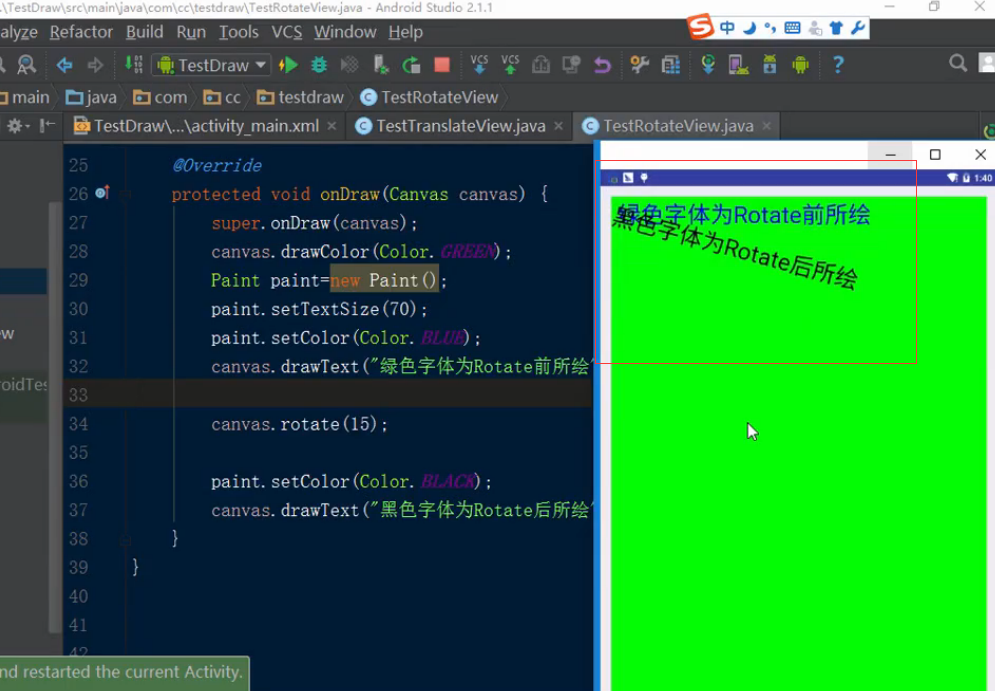Screen dimensions: 995x691
Task: Click the red Stop button
Action: coord(442,65)
